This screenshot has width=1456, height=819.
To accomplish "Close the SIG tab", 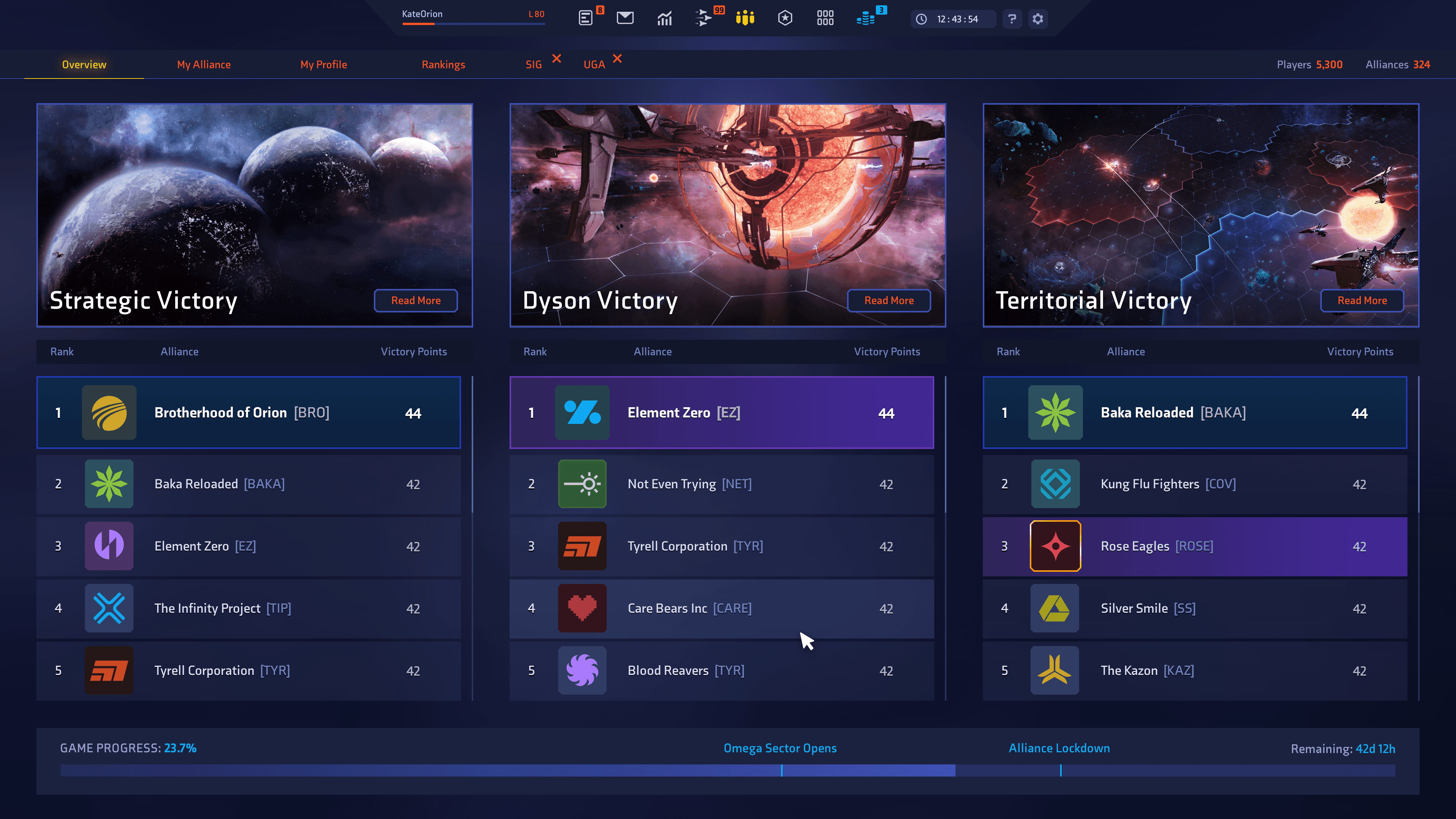I will [x=557, y=58].
